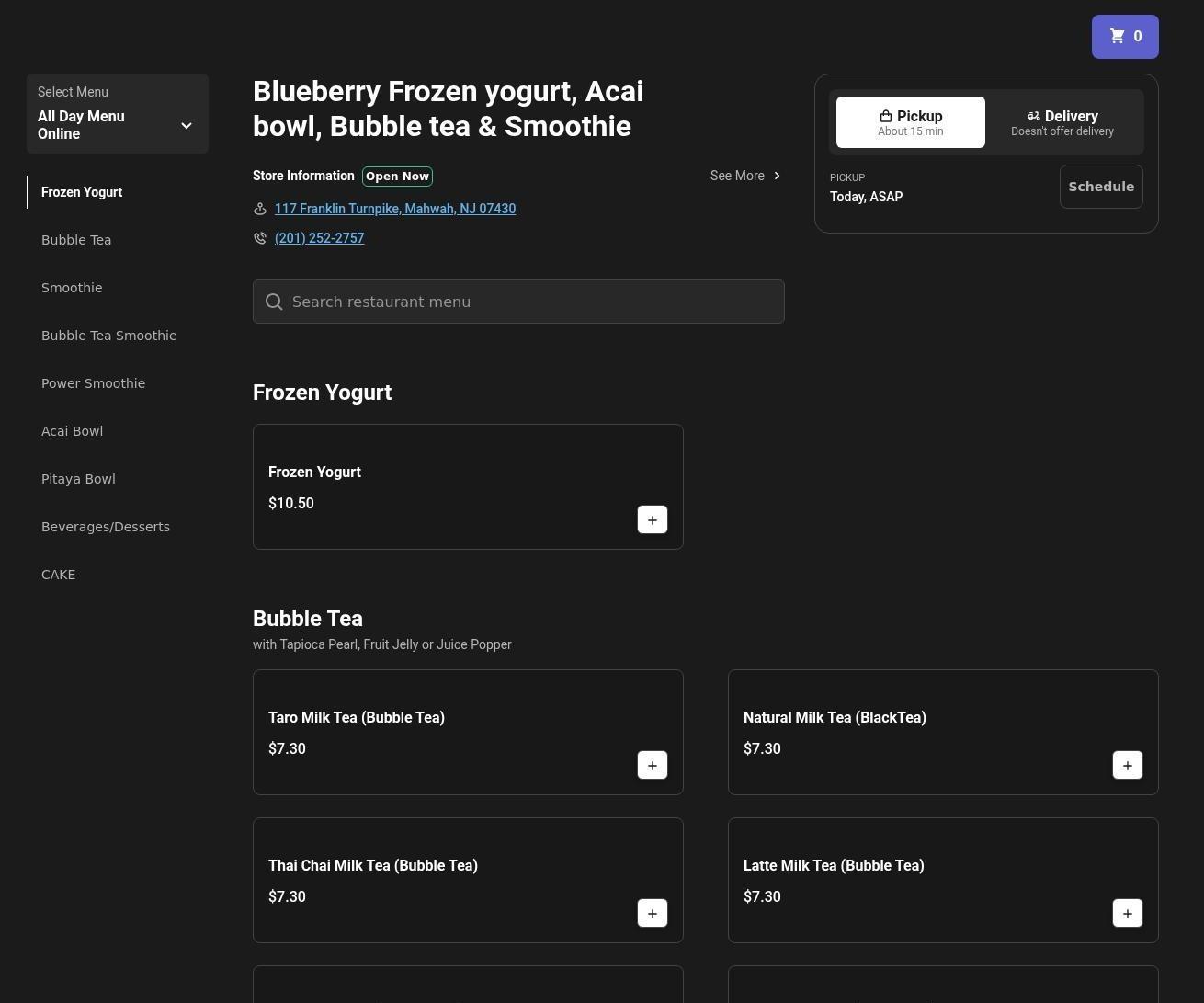Navigate to Pitaya Bowl category
The image size is (1204, 1003).
tap(78, 479)
